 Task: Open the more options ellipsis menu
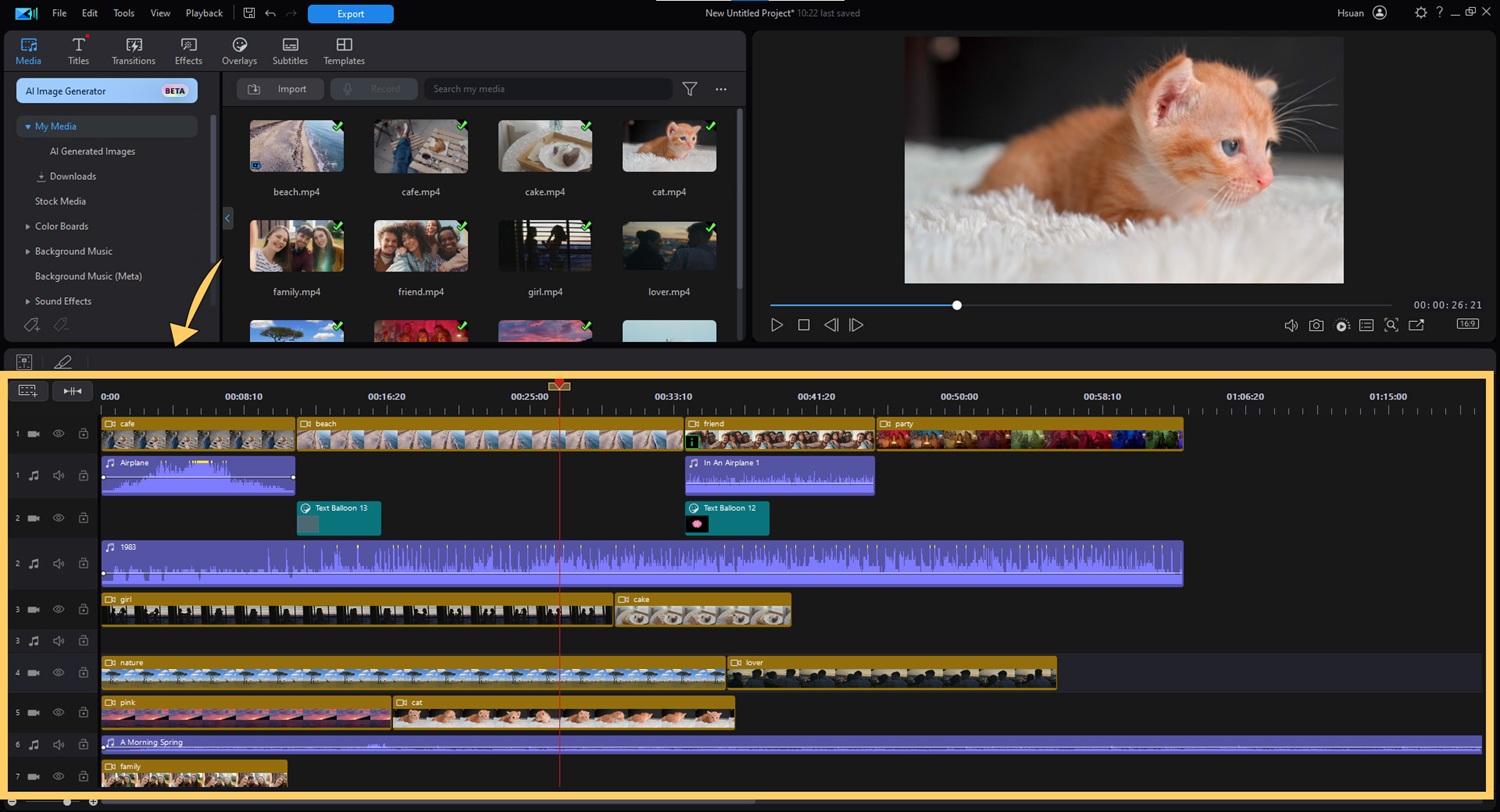(x=721, y=89)
